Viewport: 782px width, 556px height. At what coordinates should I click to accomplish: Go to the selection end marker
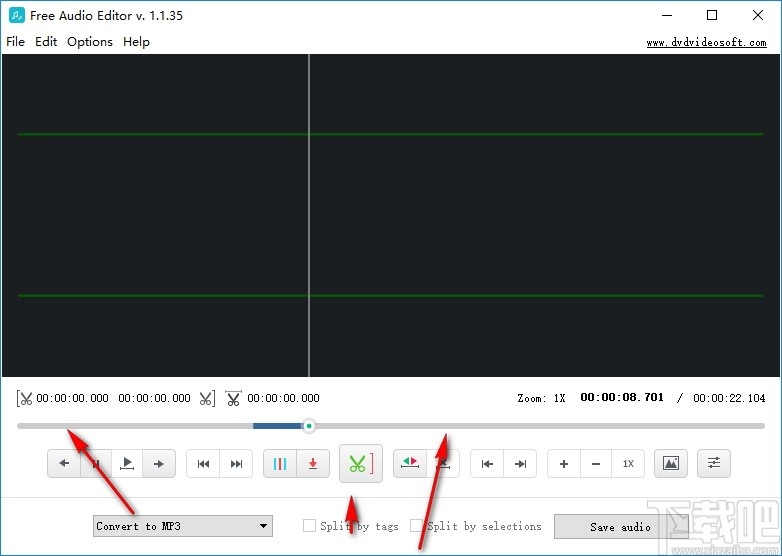[x=520, y=464]
